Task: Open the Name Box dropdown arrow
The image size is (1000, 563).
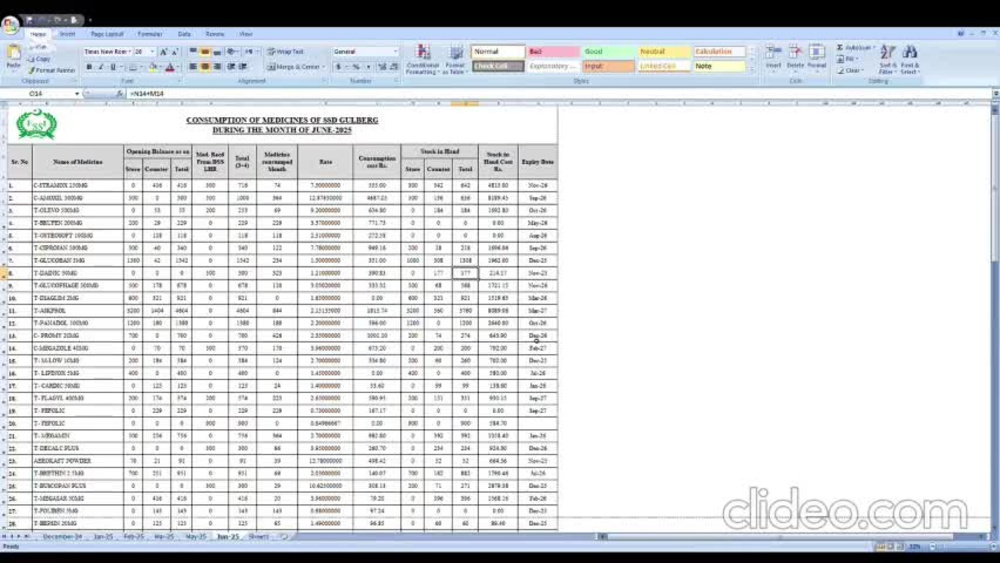Action: [x=77, y=94]
